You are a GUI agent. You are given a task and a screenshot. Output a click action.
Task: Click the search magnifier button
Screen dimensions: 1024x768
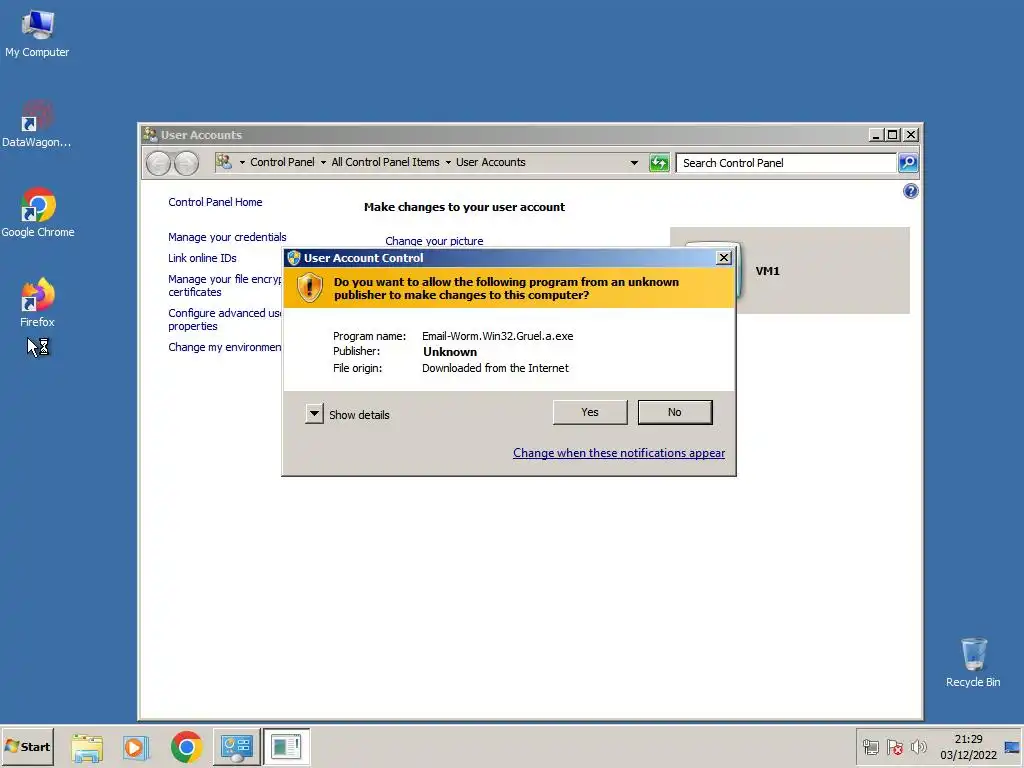click(908, 163)
